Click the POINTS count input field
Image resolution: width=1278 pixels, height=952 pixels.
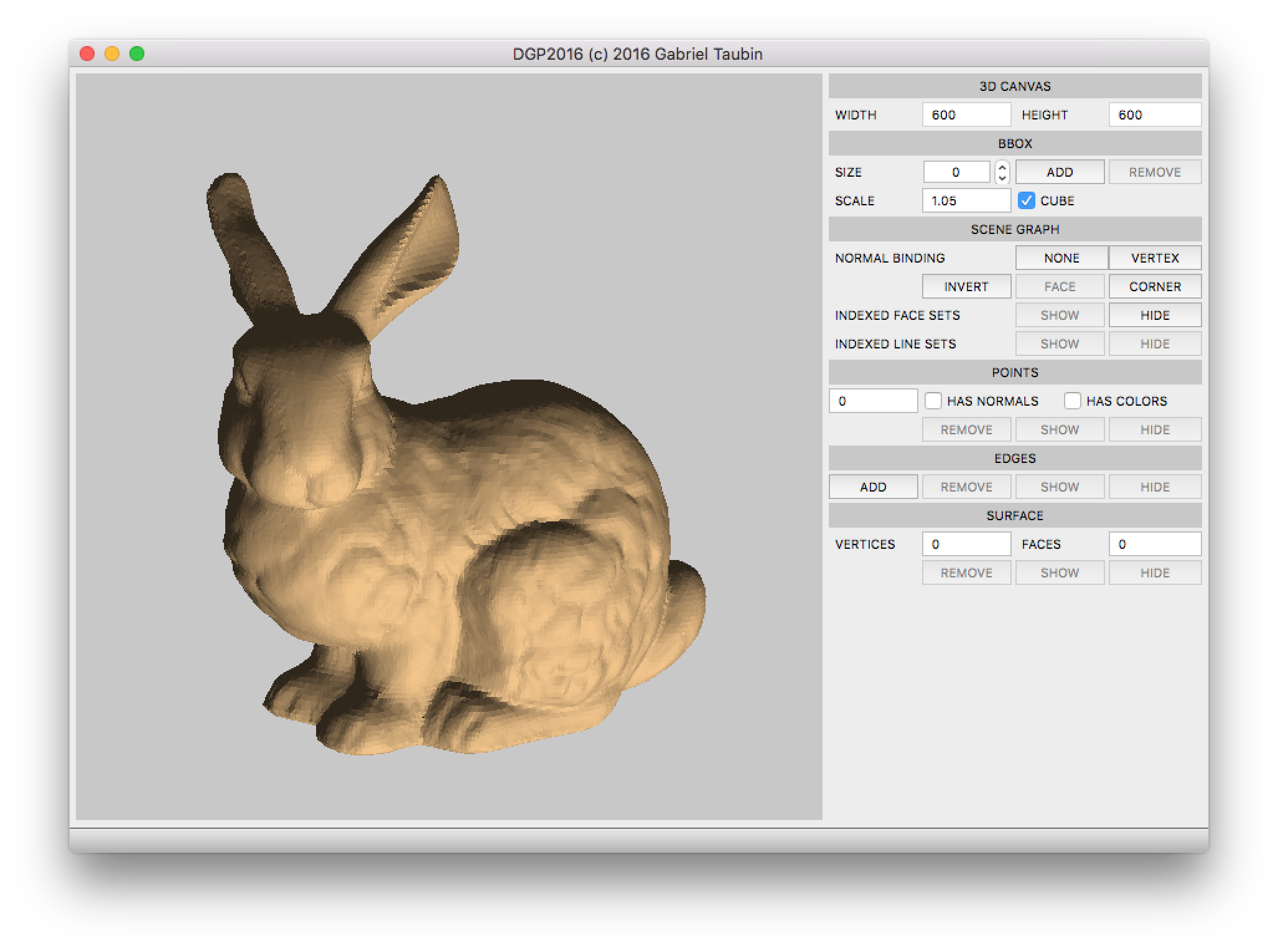tap(873, 401)
